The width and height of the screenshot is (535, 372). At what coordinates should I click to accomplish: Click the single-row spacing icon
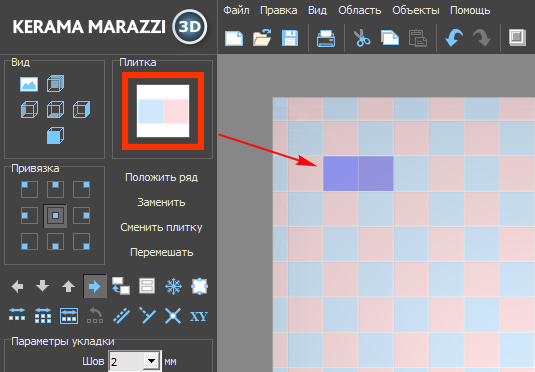[x=17, y=314]
